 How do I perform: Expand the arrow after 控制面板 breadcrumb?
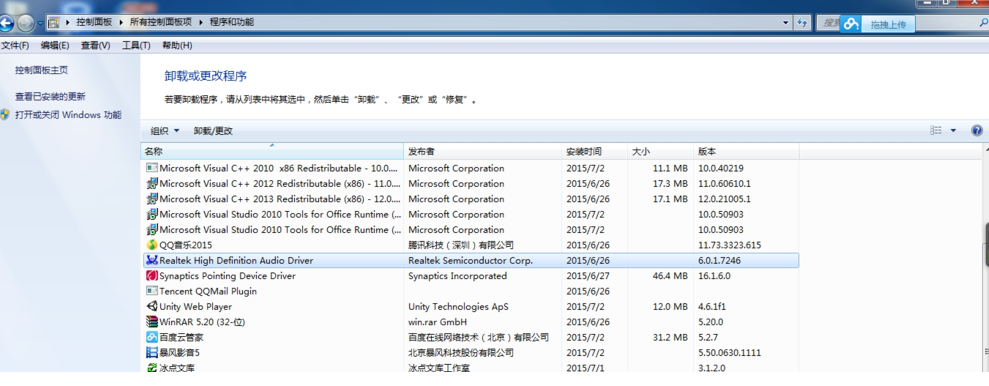pyautogui.click(x=121, y=22)
